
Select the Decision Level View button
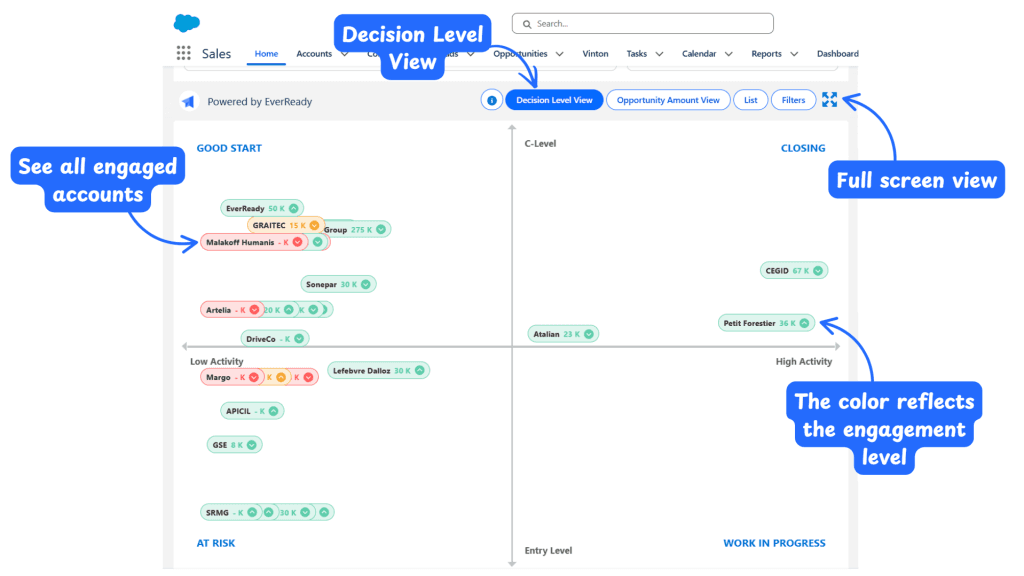tap(554, 100)
